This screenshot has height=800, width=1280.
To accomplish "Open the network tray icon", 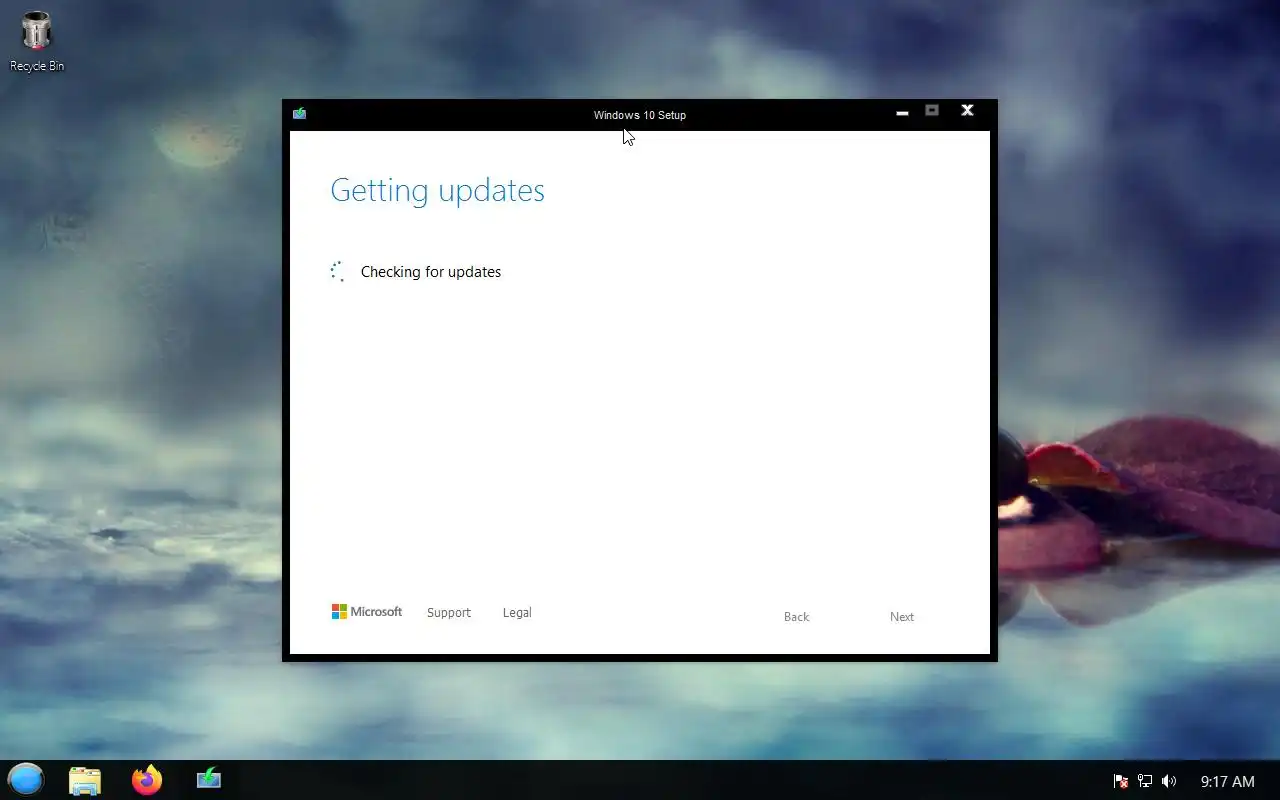I will pos(1145,781).
